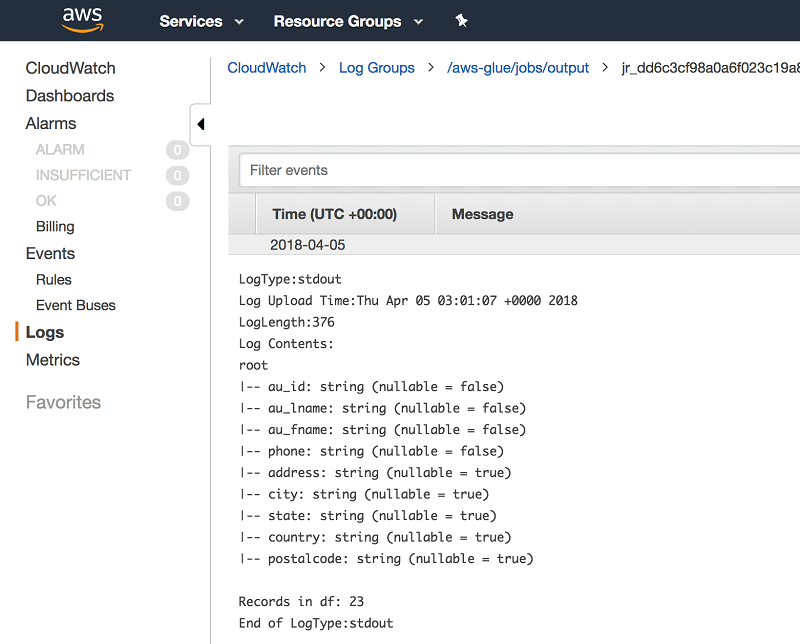Open CloudWatch in the sidebar
The image size is (800, 644).
pyautogui.click(x=70, y=68)
